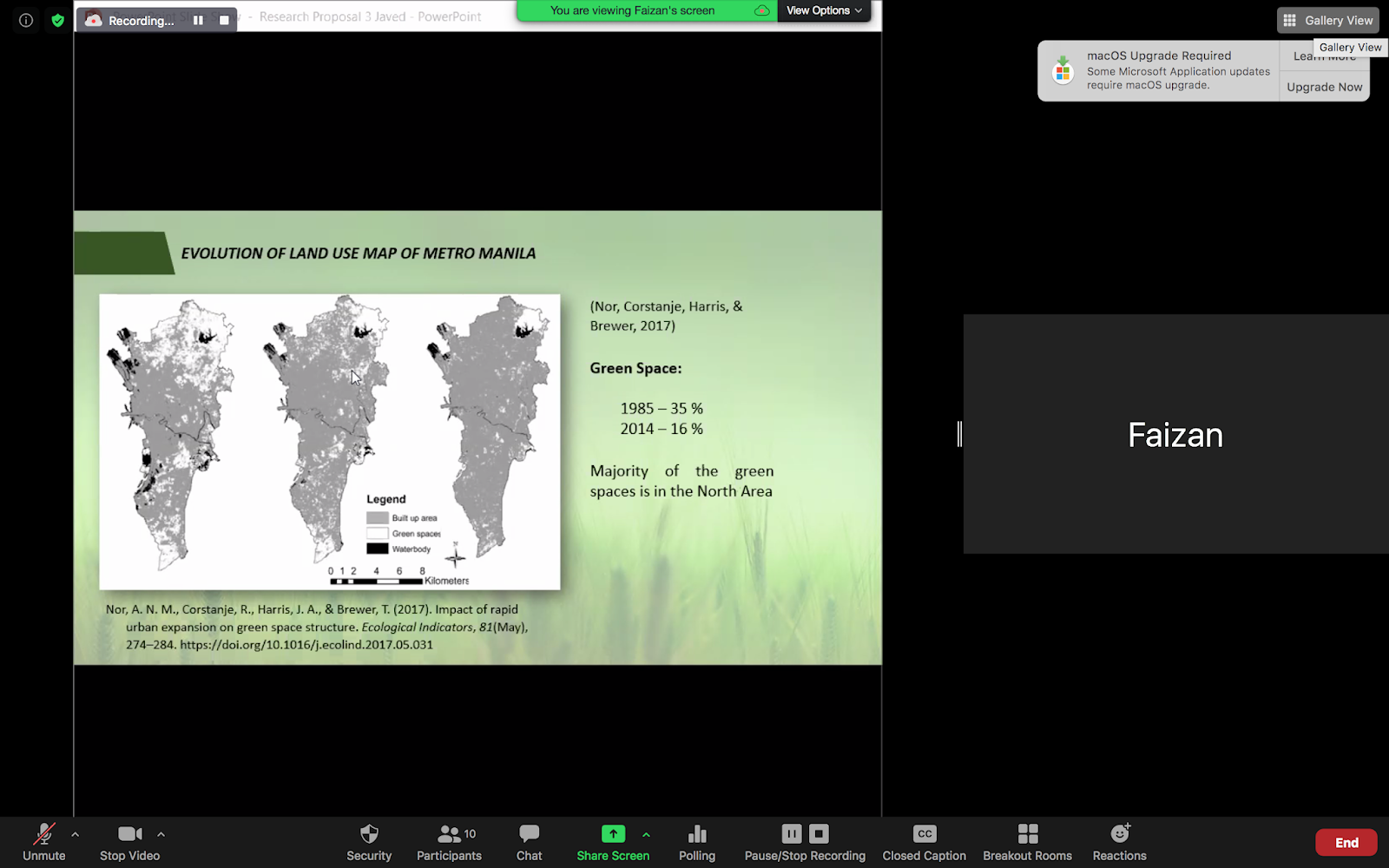Click the cloud recording icon beside Recording
The image size is (1389, 868).
click(93, 20)
